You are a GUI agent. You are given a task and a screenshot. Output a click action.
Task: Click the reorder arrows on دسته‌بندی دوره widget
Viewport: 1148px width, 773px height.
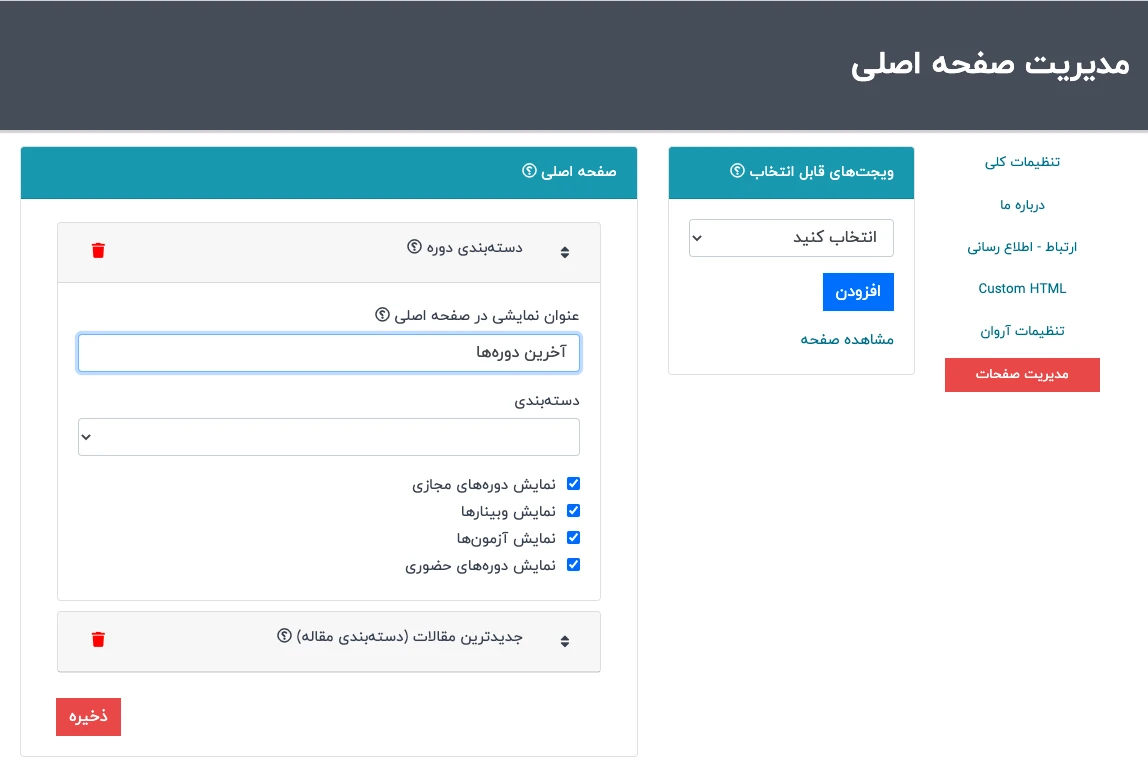(565, 253)
